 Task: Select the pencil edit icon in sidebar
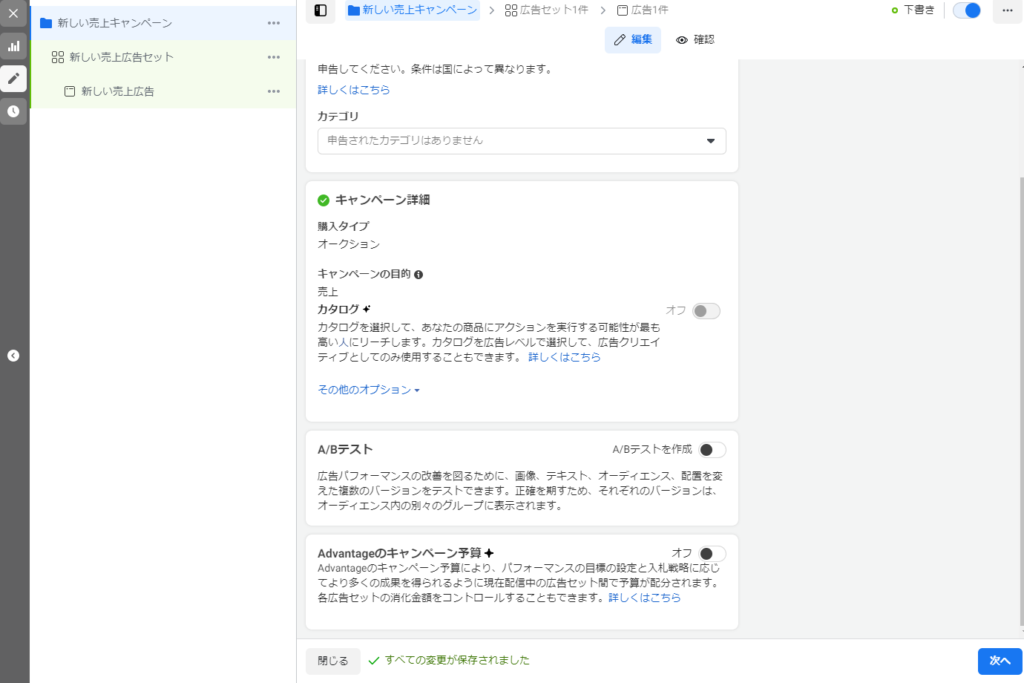(13, 78)
